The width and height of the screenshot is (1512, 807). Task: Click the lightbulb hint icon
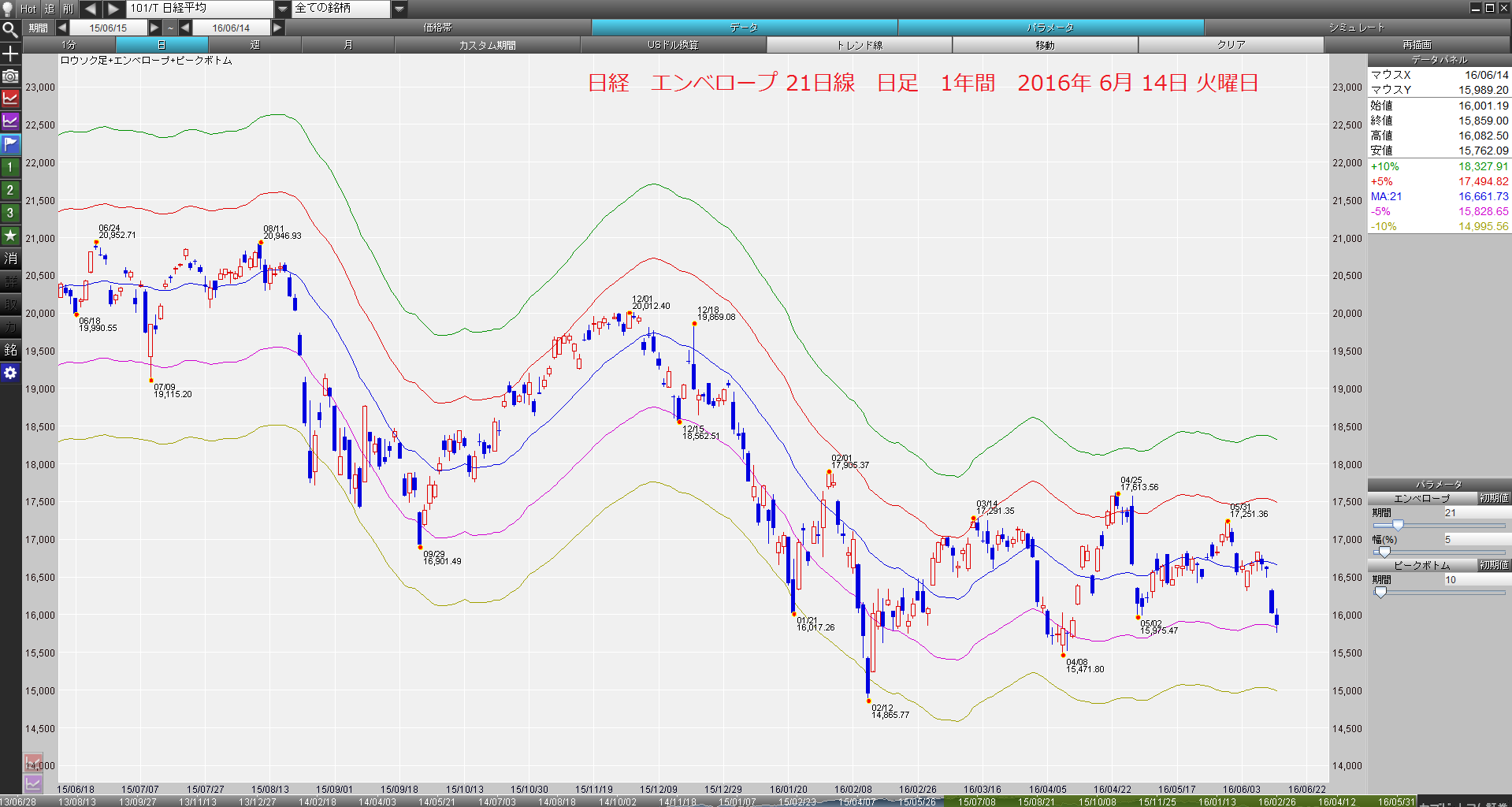[9, 9]
